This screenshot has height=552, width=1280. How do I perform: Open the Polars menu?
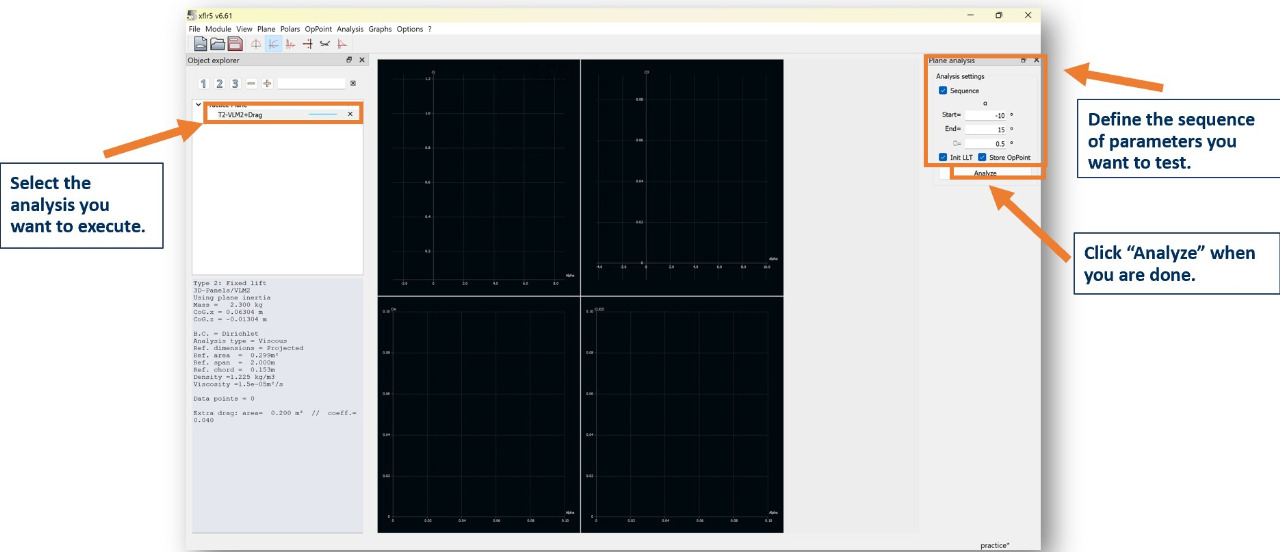[290, 29]
